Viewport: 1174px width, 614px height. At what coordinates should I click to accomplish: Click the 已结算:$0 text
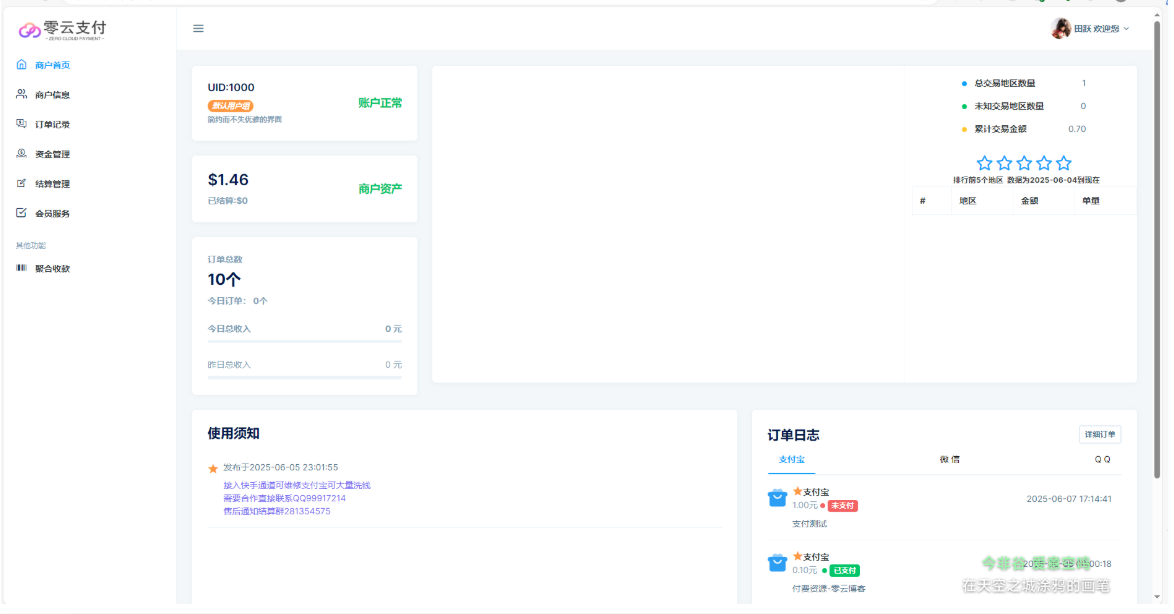228,201
